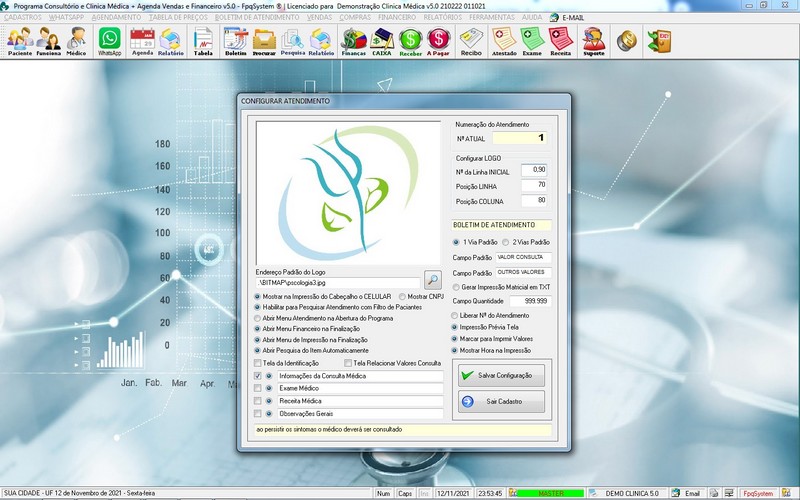Toggle Mostrar CNPJ option
Image resolution: width=800 pixels, height=500 pixels.
(402, 296)
